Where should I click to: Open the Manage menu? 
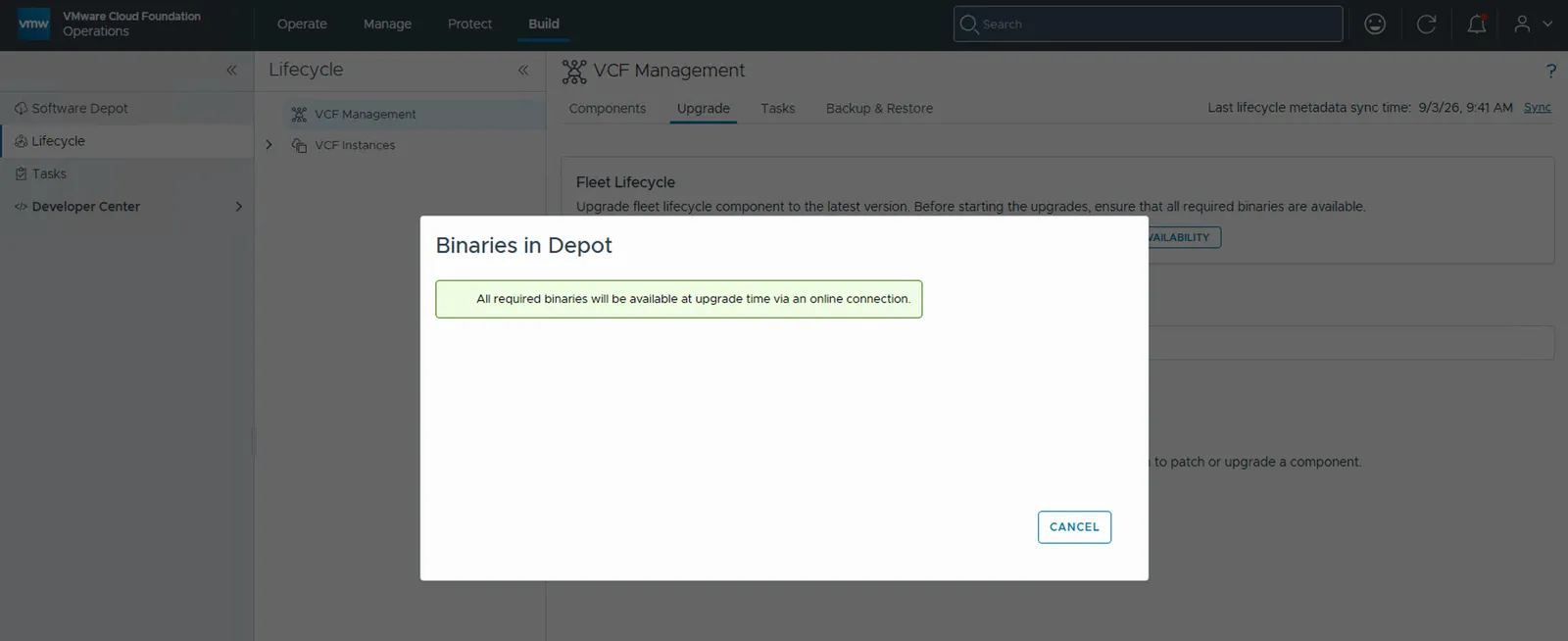387,24
